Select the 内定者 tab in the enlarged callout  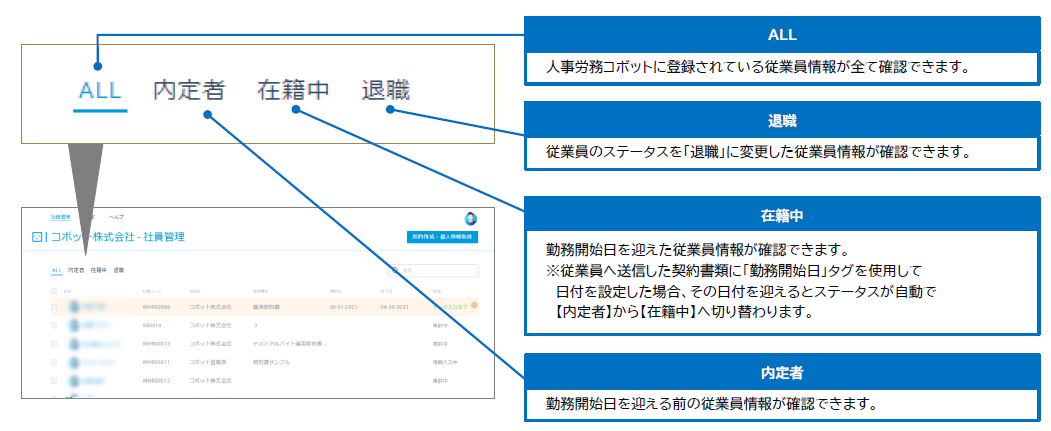189,90
